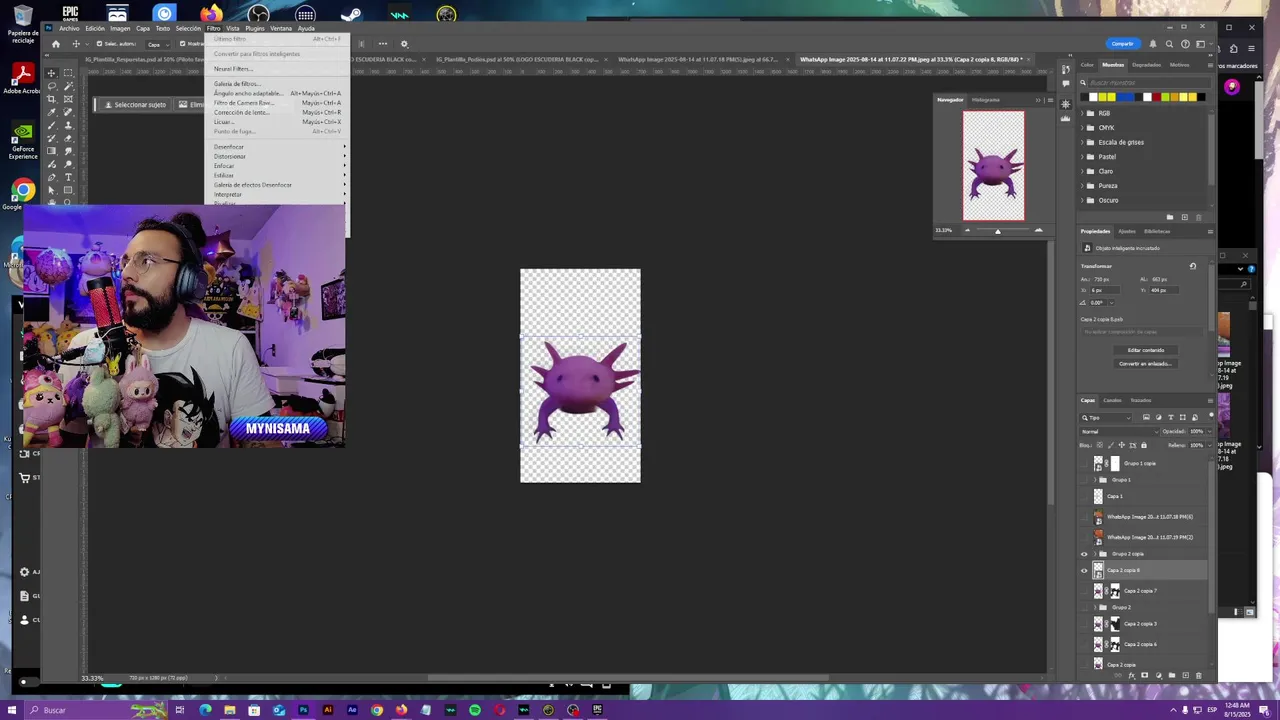Choose Licuar from the Filtro menu
Viewport: 1280px width, 720px height.
click(x=279, y=122)
